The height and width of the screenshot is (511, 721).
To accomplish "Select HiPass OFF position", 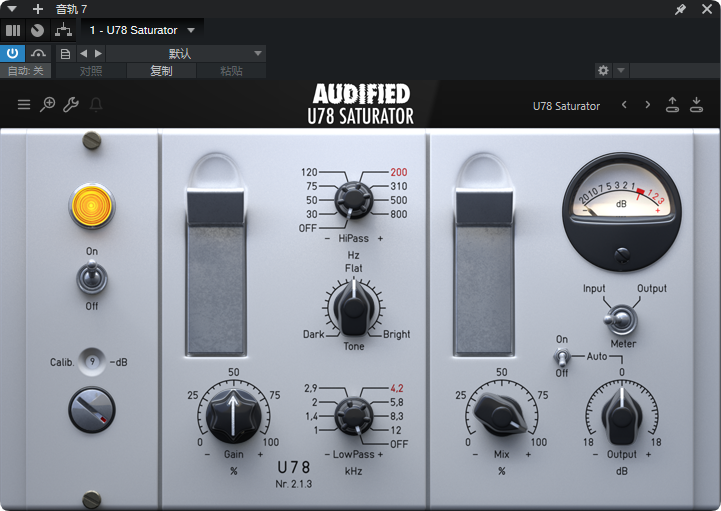I will 308,229.
